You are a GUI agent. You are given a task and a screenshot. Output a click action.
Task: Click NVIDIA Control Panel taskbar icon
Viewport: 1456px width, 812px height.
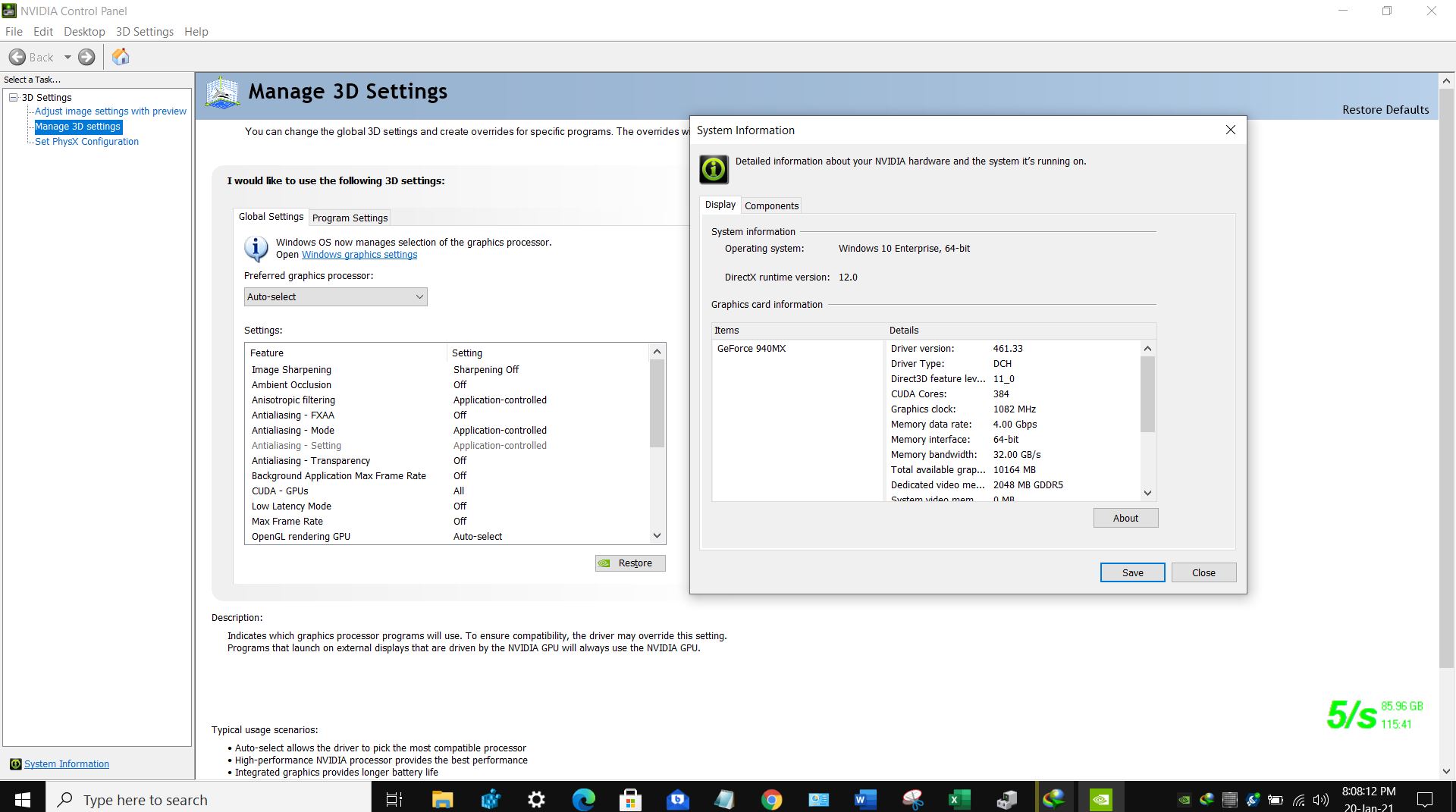click(x=1100, y=799)
